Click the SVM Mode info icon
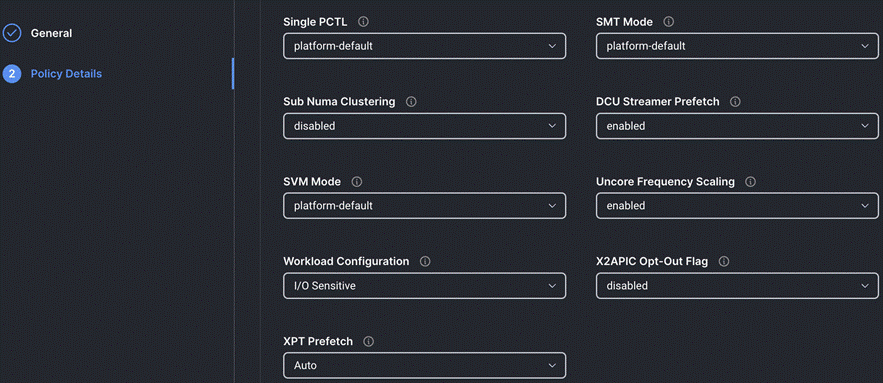This screenshot has width=883, height=383. coord(356,182)
